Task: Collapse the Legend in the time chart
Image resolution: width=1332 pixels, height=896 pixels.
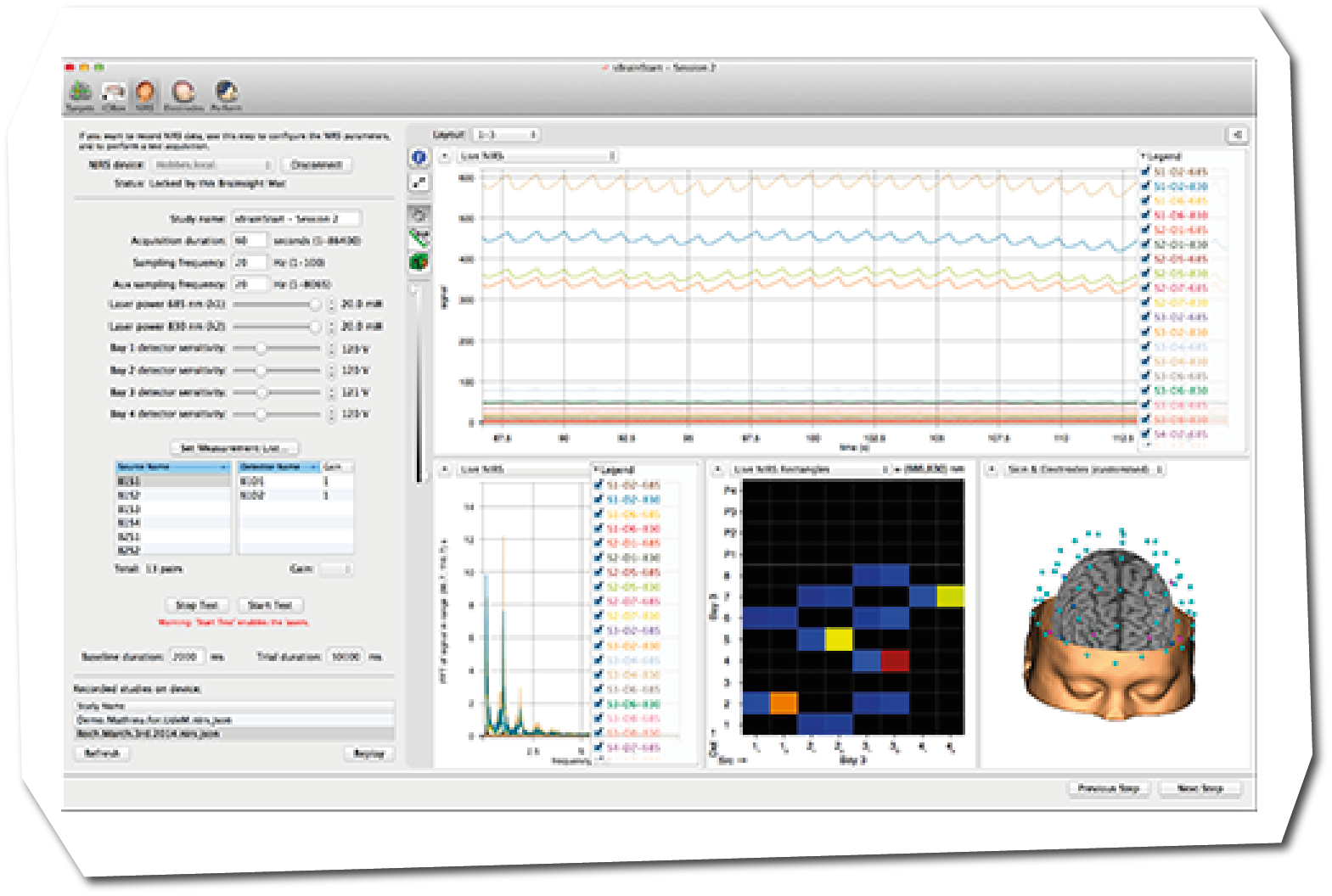Action: point(1144,157)
